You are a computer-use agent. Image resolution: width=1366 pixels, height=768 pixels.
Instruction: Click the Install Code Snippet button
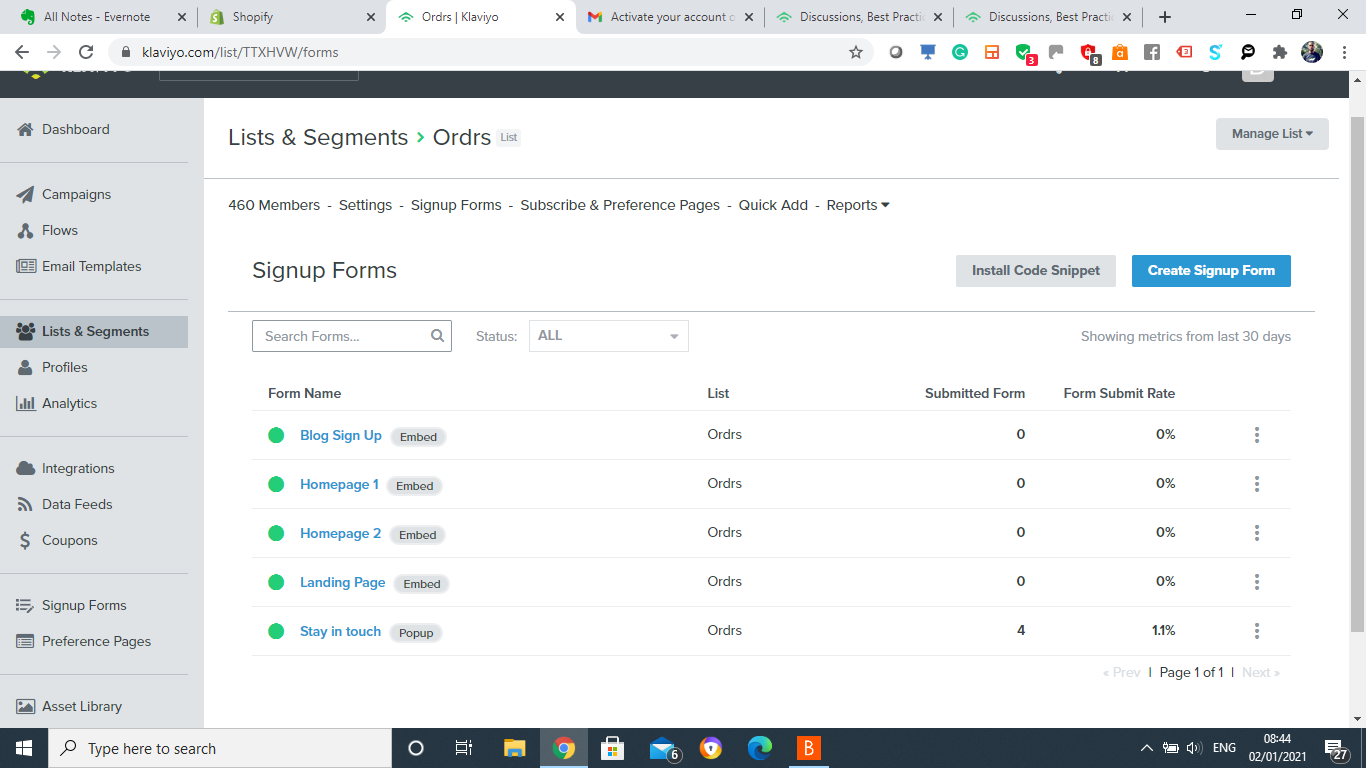click(x=1036, y=270)
